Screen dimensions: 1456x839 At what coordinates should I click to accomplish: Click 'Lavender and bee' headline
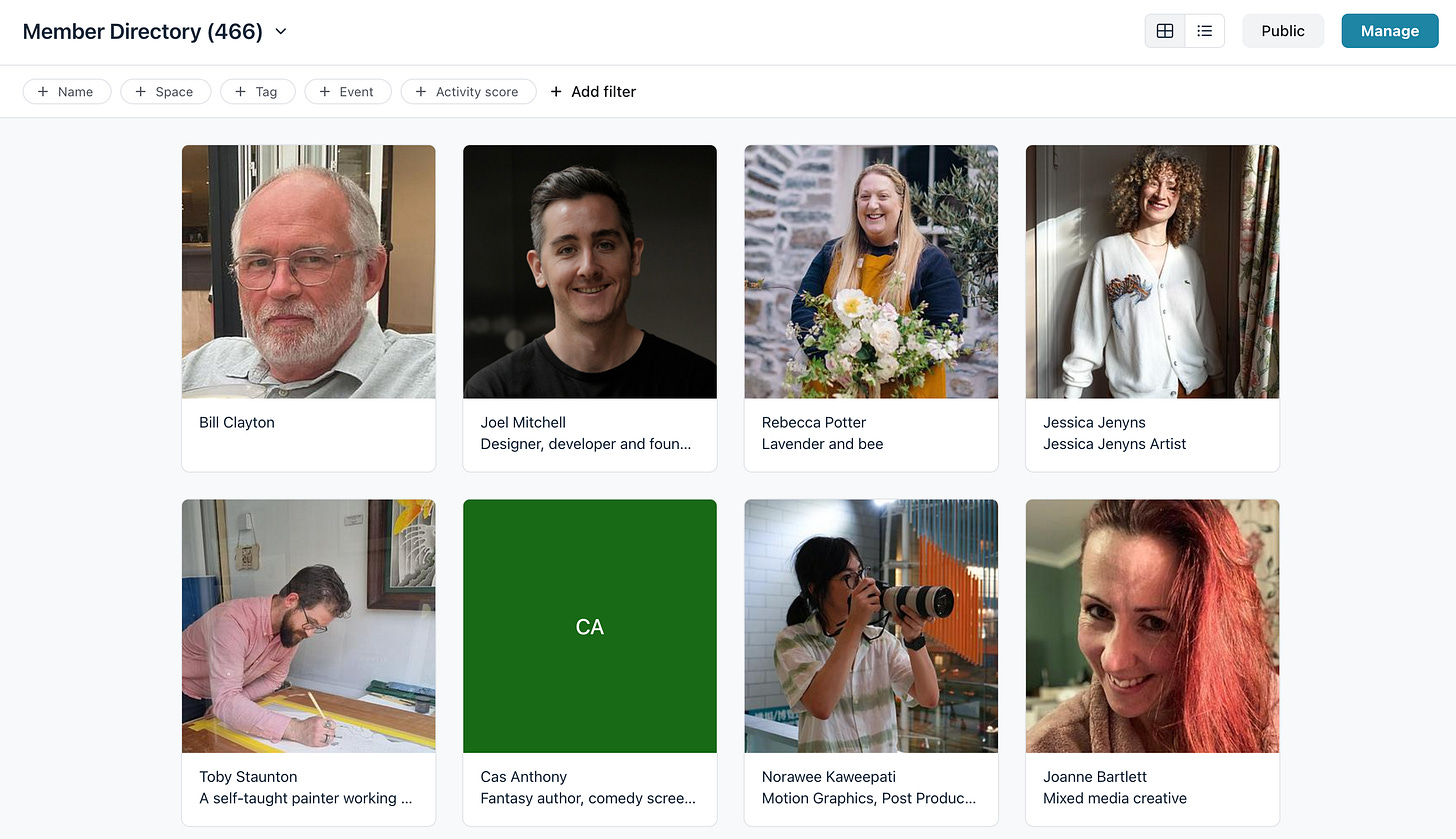[823, 444]
